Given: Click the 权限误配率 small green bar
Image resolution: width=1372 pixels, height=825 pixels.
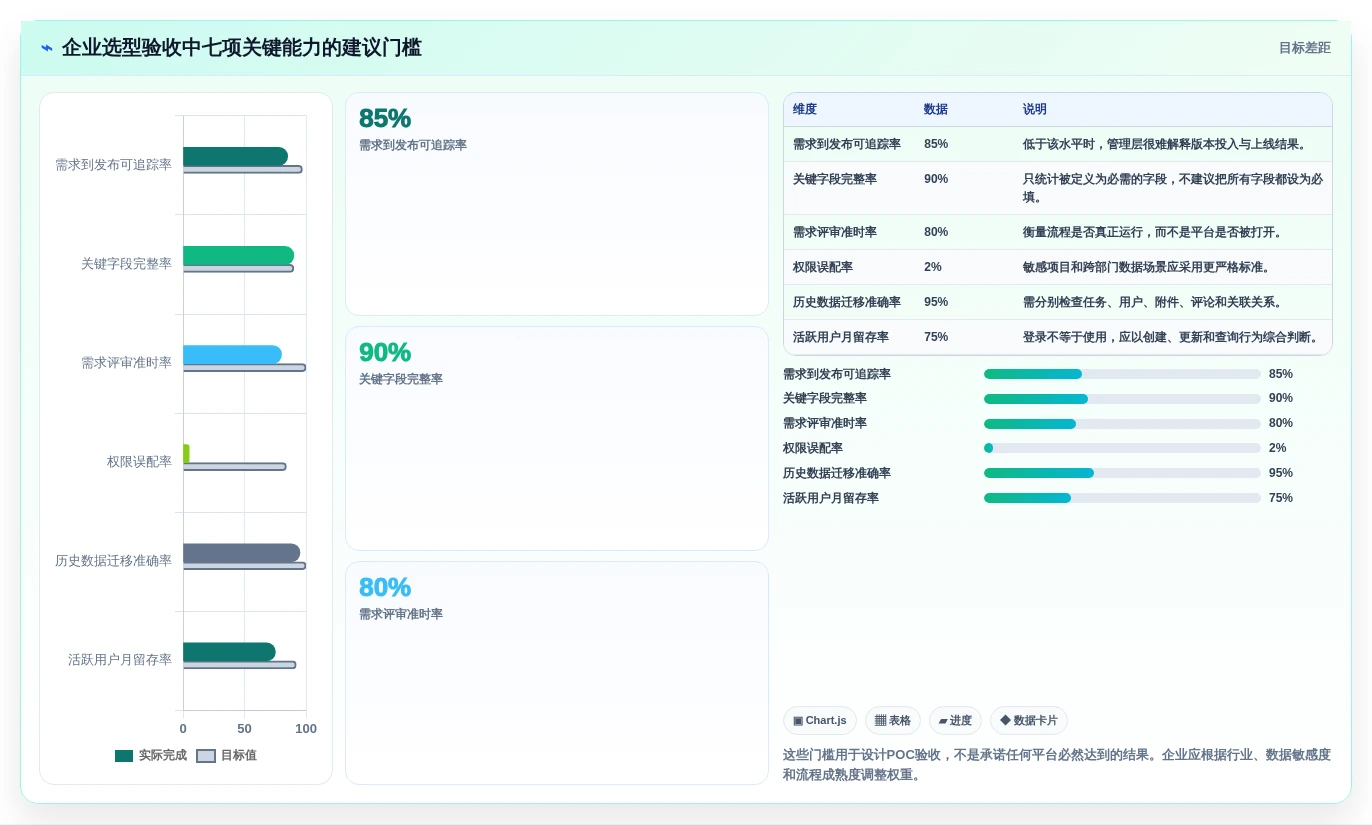Looking at the screenshot, I should pyautogui.click(x=186, y=454).
